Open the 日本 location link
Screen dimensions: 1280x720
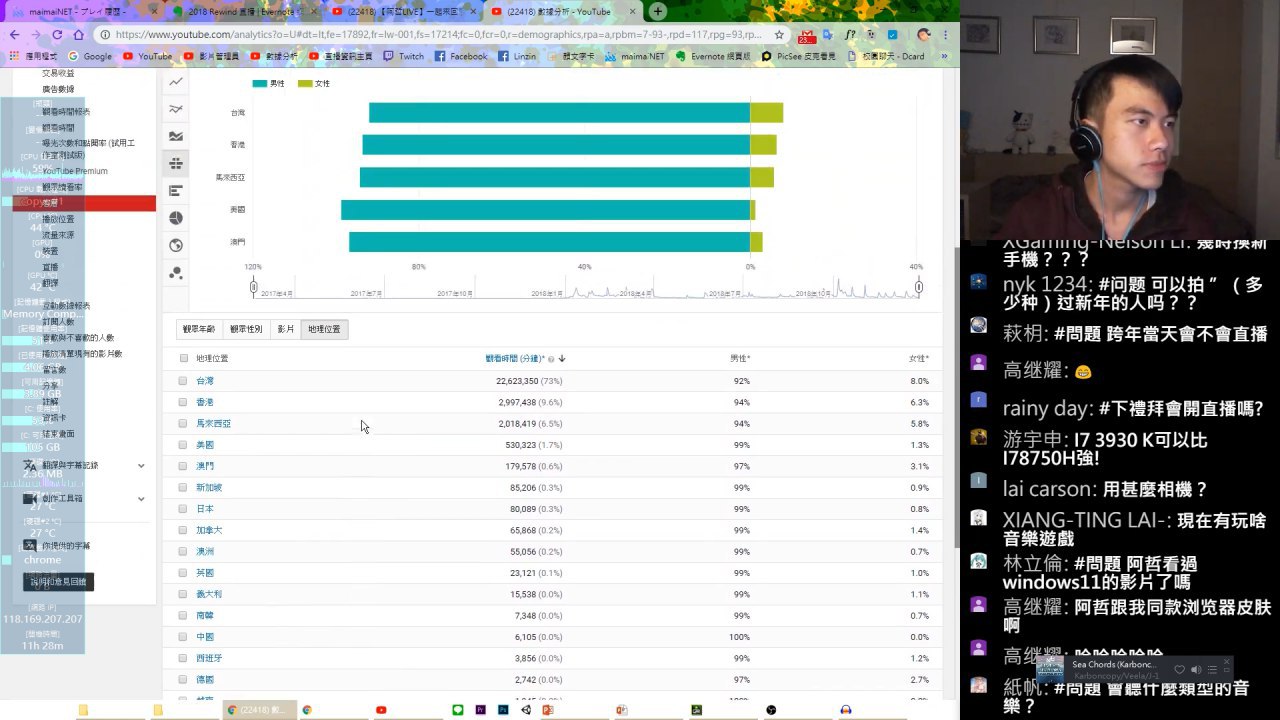click(205, 509)
